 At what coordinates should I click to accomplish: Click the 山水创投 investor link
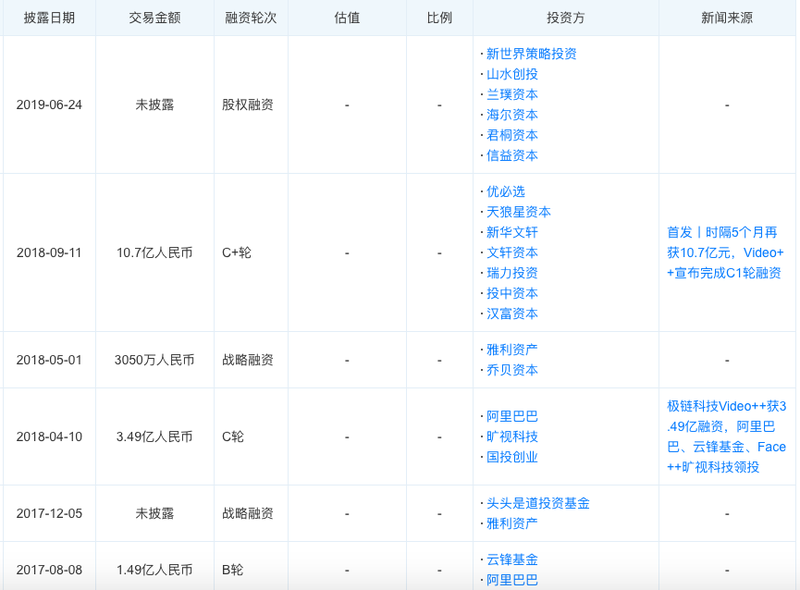click(512, 74)
